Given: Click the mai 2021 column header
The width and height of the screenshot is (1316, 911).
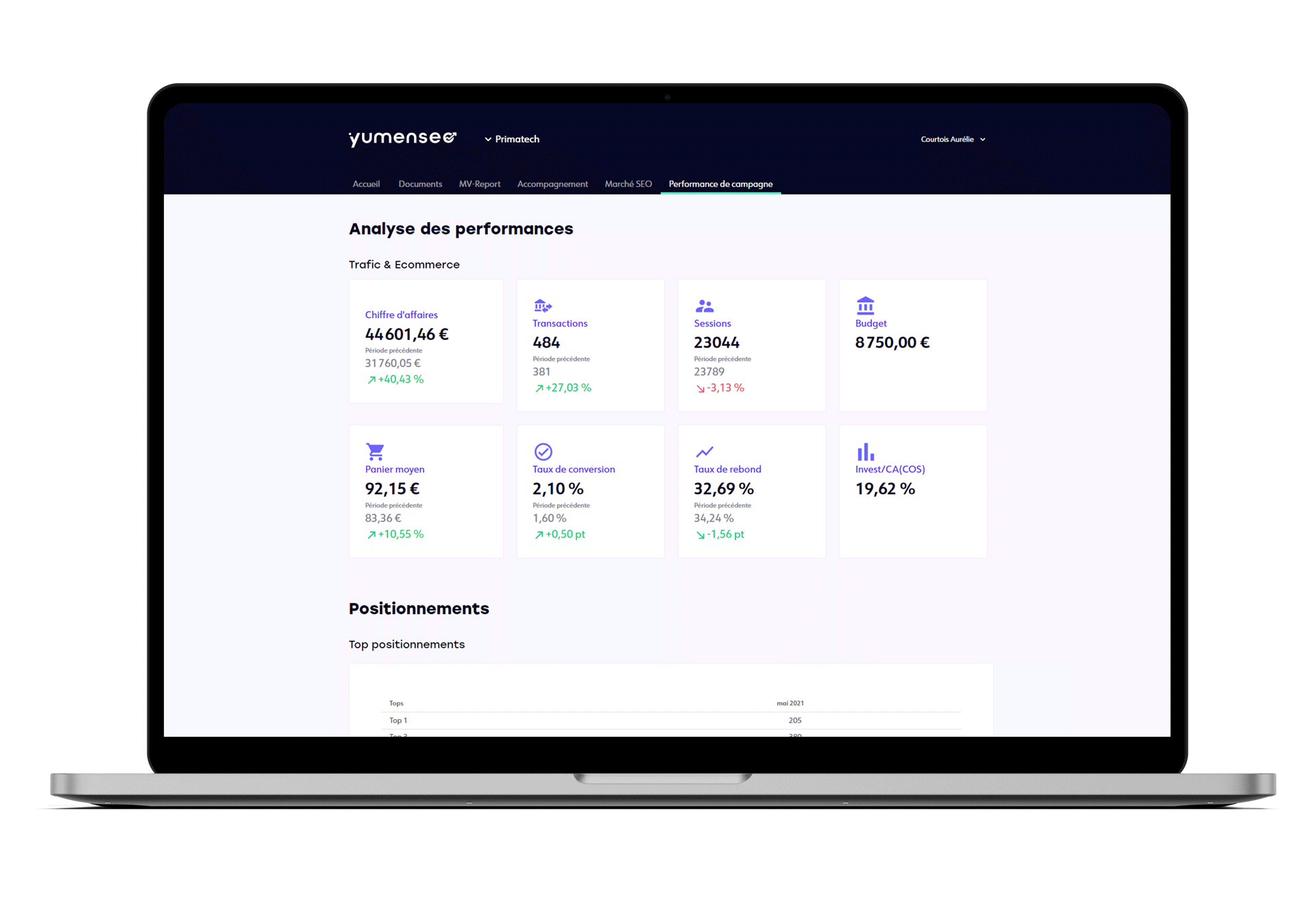Looking at the screenshot, I should (790, 703).
